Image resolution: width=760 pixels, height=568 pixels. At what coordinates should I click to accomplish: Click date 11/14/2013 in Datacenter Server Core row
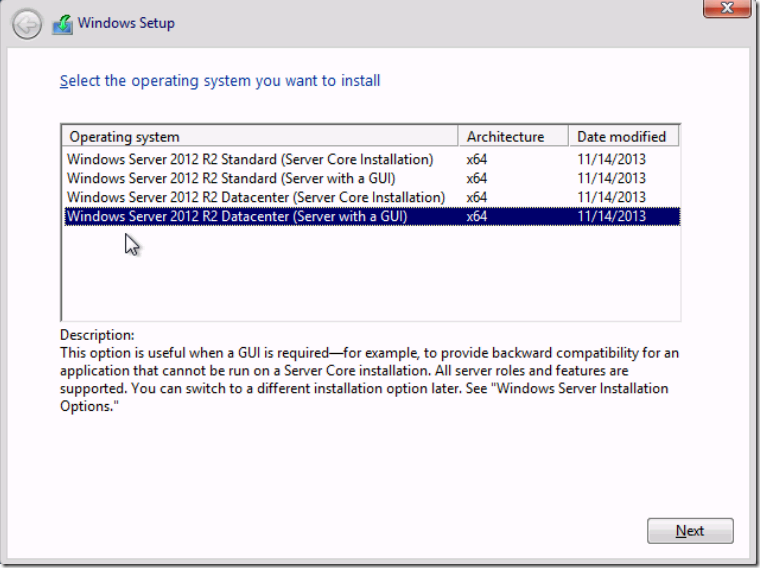(611, 197)
